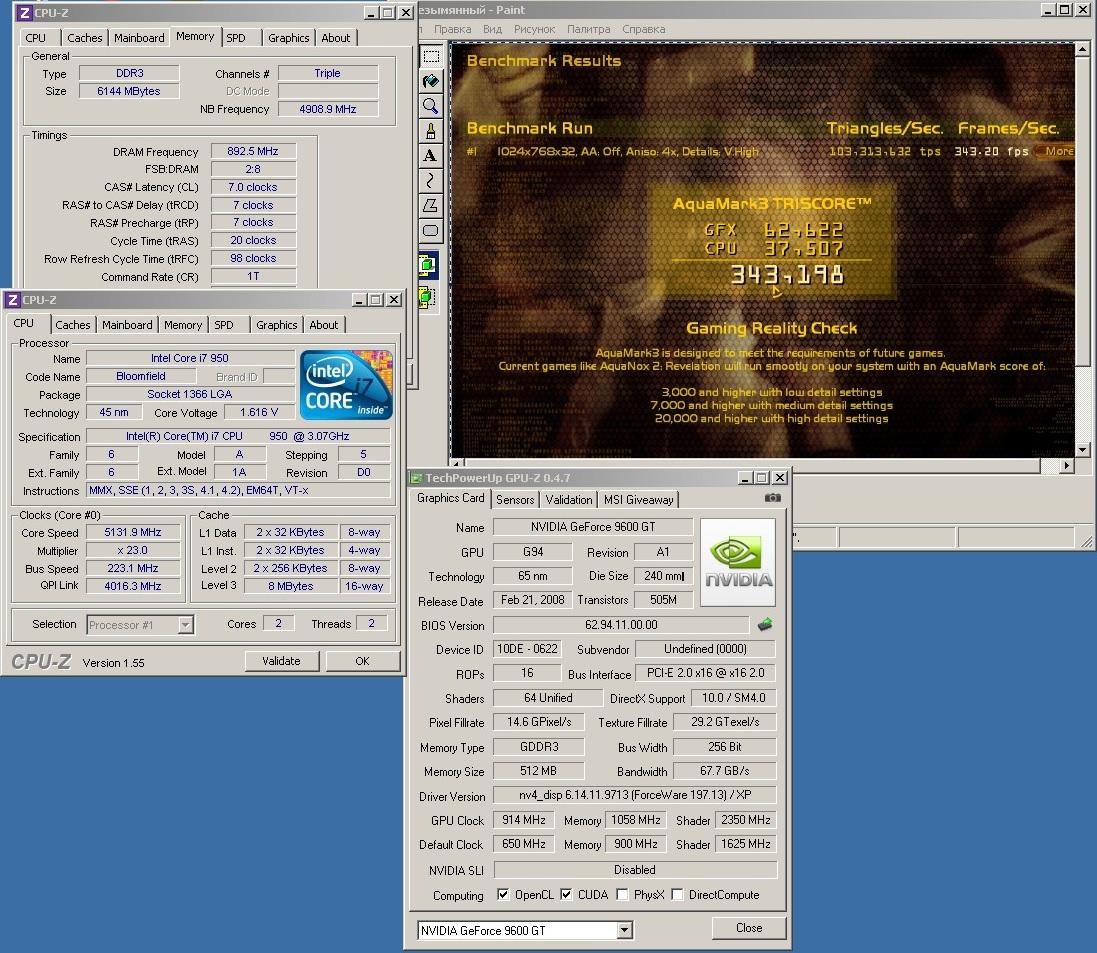Open About tab in front CPU-Z window
1097x953 pixels.
(323, 325)
